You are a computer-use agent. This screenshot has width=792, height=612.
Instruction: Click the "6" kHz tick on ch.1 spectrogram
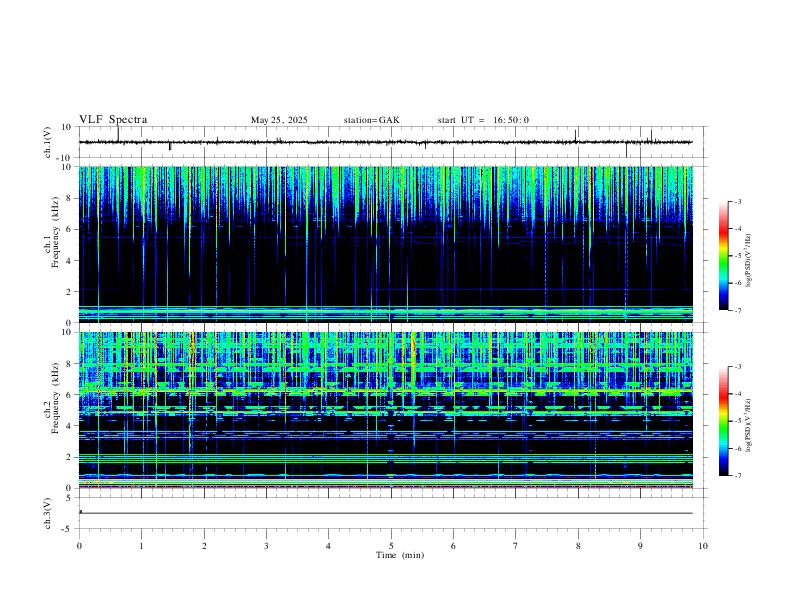pos(69,229)
